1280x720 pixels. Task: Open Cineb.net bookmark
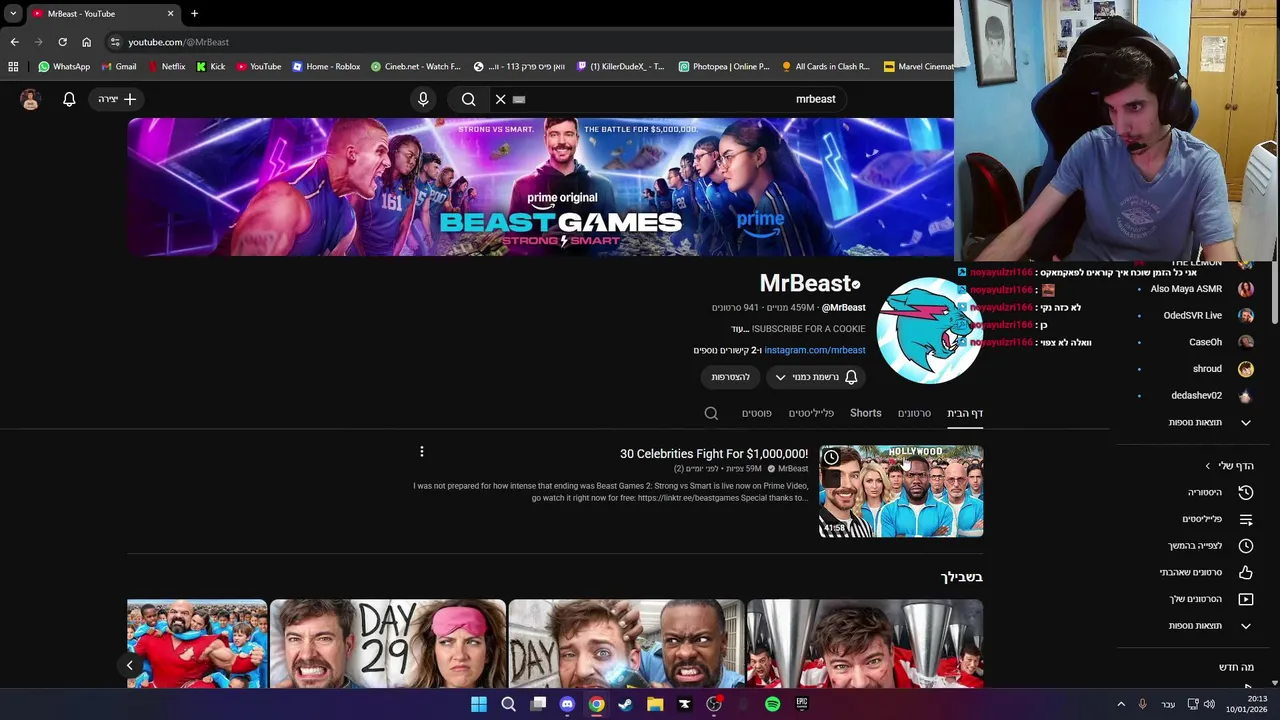(416, 67)
